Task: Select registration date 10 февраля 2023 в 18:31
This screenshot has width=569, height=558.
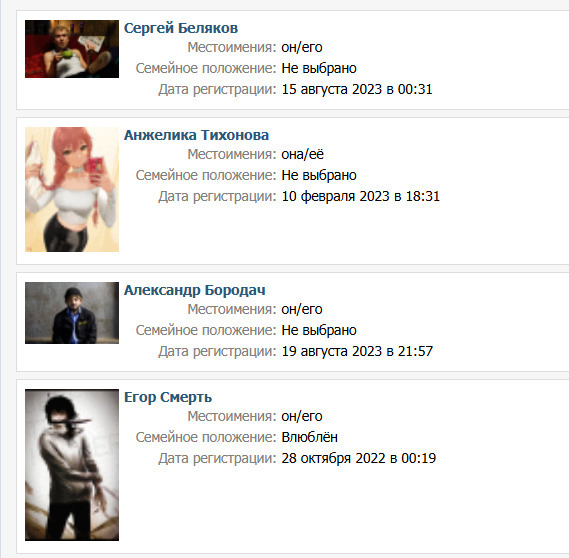Action: (x=361, y=196)
